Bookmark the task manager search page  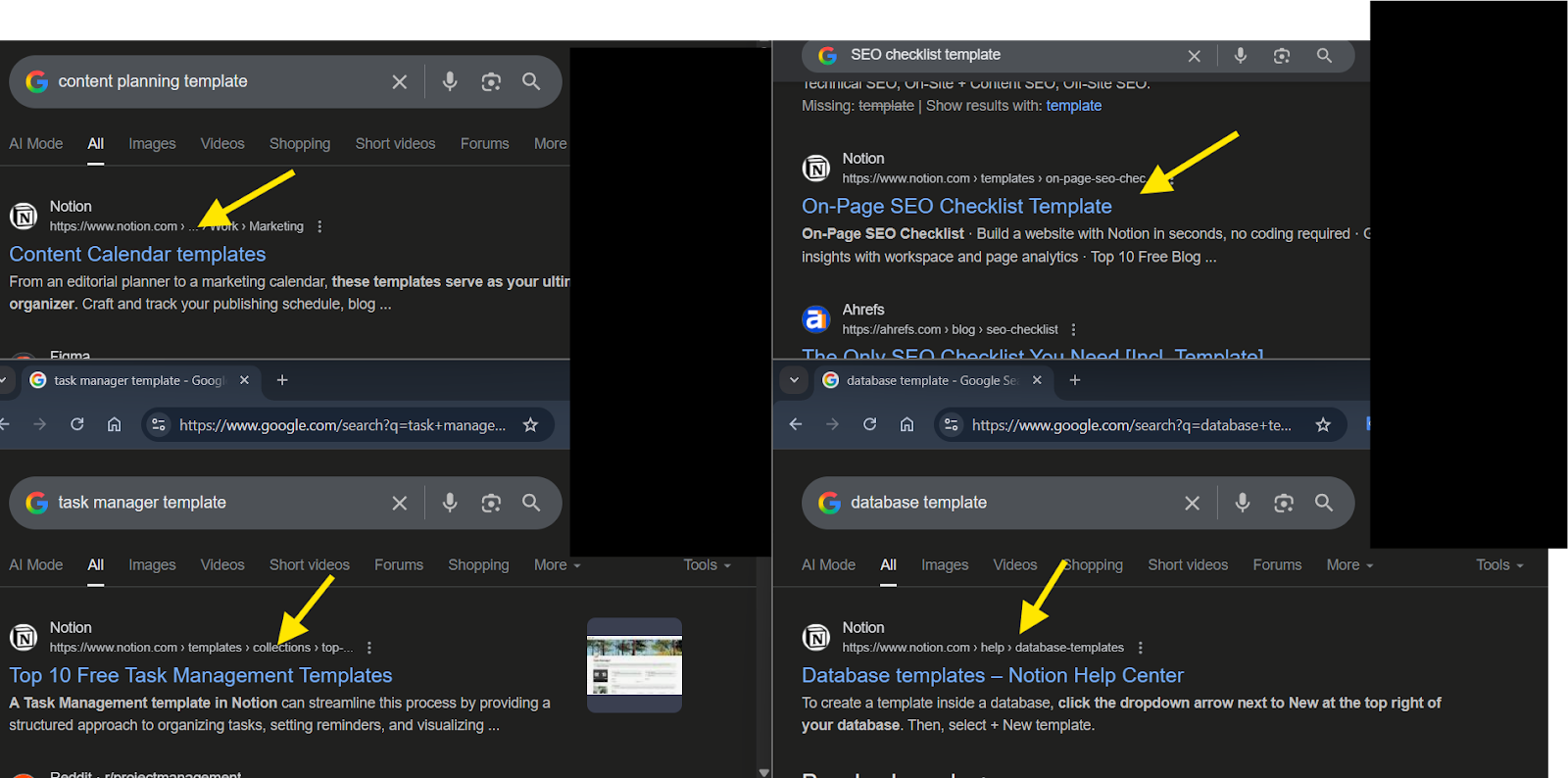tap(530, 424)
